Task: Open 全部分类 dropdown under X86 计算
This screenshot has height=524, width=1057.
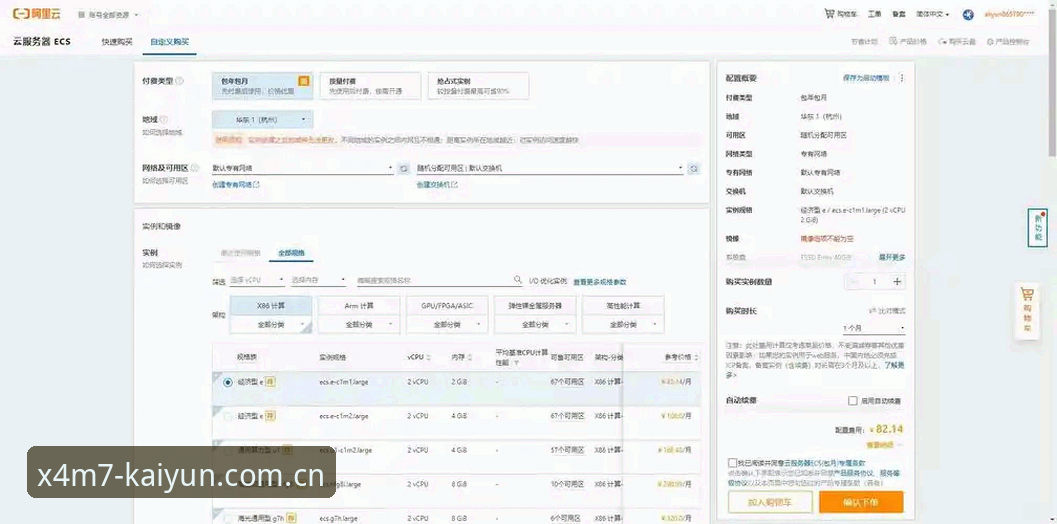Action: pyautogui.click(x=271, y=324)
